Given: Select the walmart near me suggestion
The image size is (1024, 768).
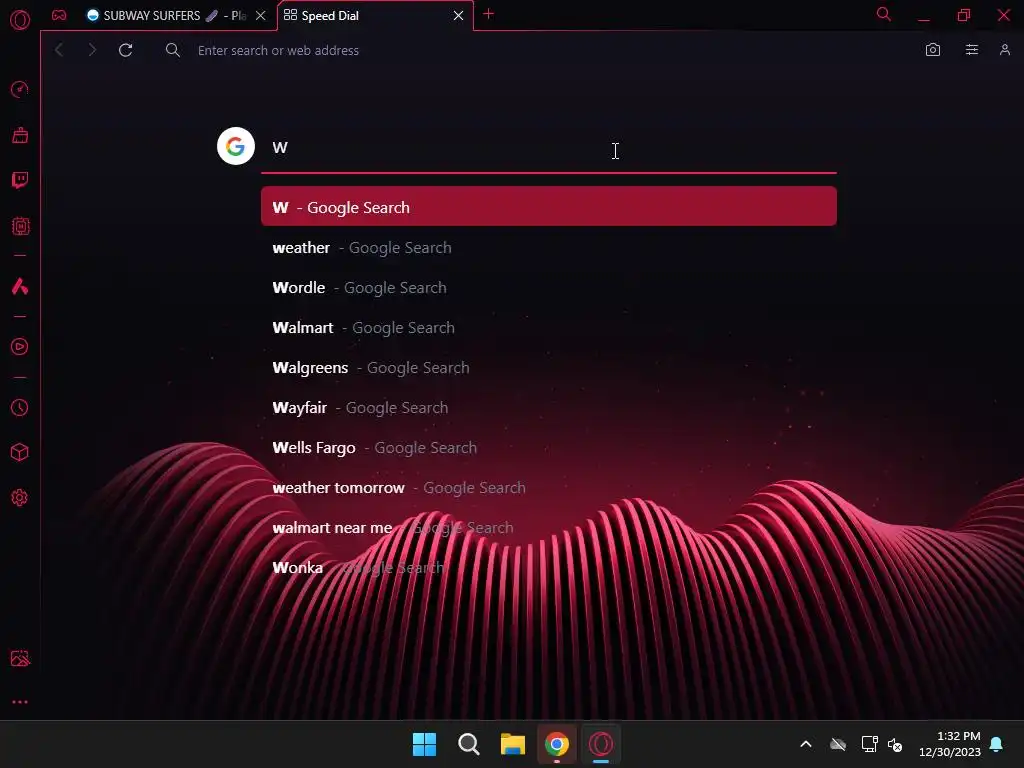Looking at the screenshot, I should coord(549,528).
